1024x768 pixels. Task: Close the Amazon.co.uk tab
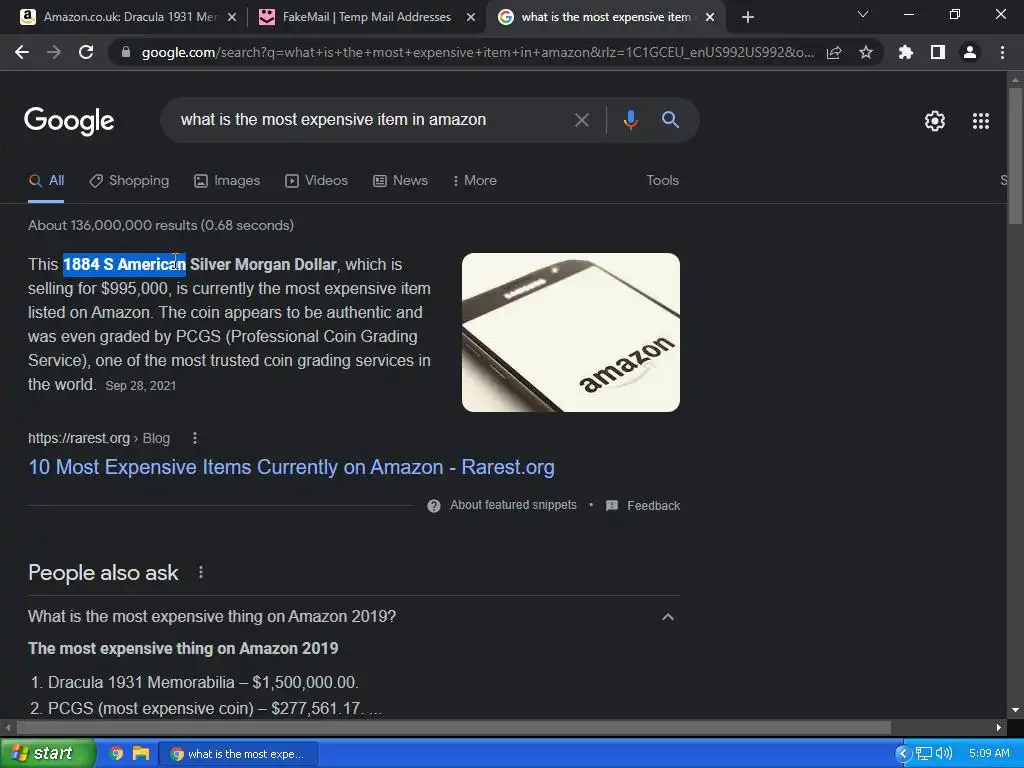tap(232, 17)
